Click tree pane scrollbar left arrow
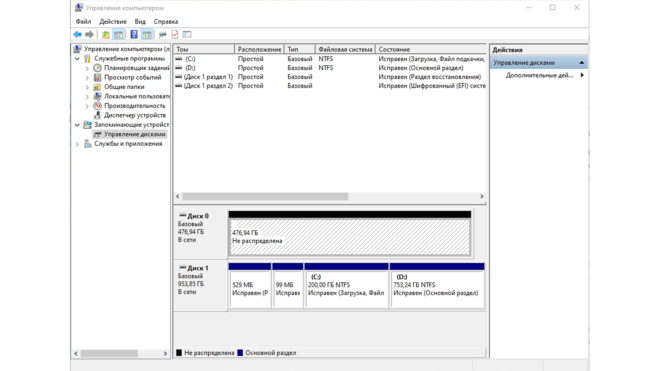This screenshot has height=371, width=660. [x=76, y=354]
